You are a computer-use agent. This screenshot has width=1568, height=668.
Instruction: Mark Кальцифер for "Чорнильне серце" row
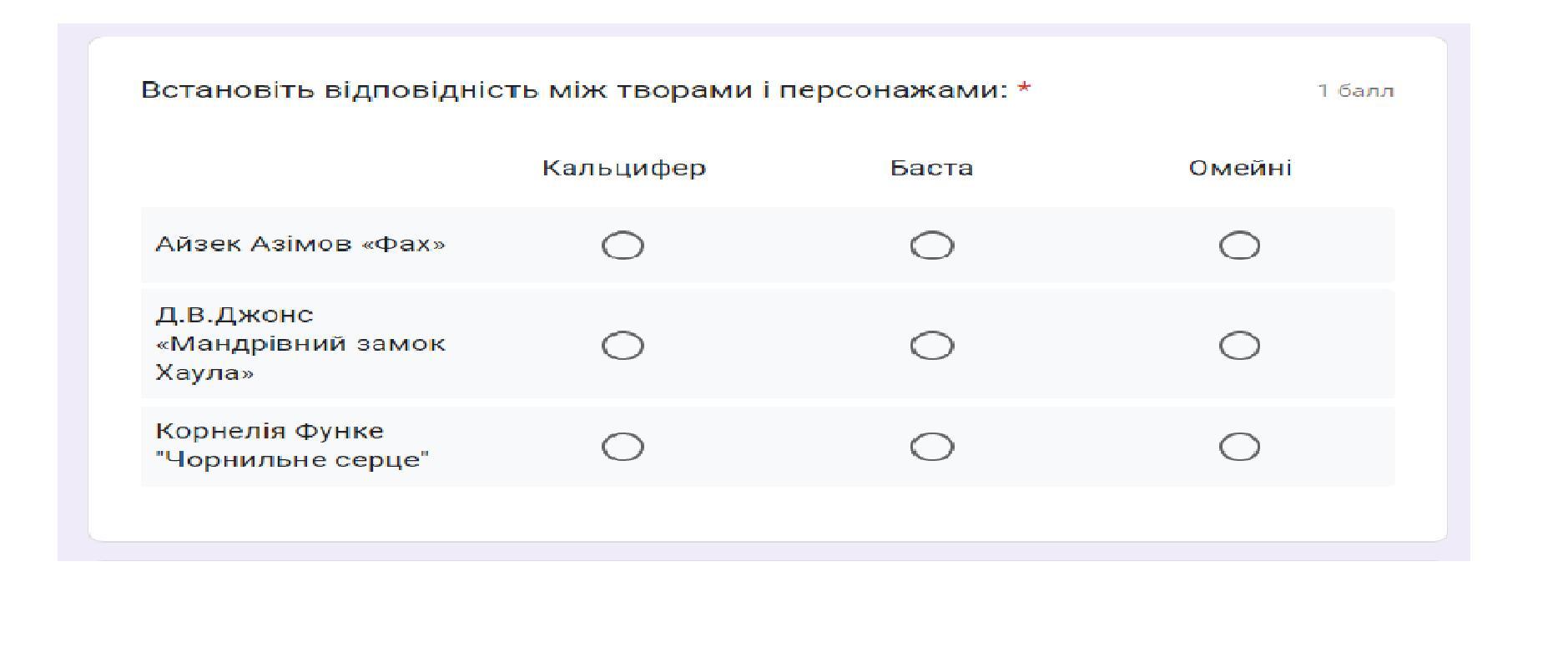[623, 447]
